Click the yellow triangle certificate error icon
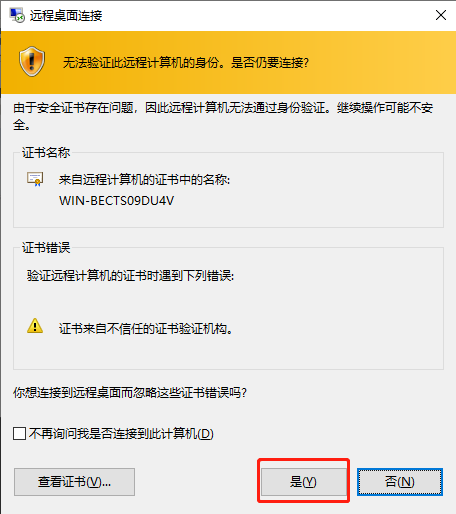456x514 pixels. [x=35, y=326]
